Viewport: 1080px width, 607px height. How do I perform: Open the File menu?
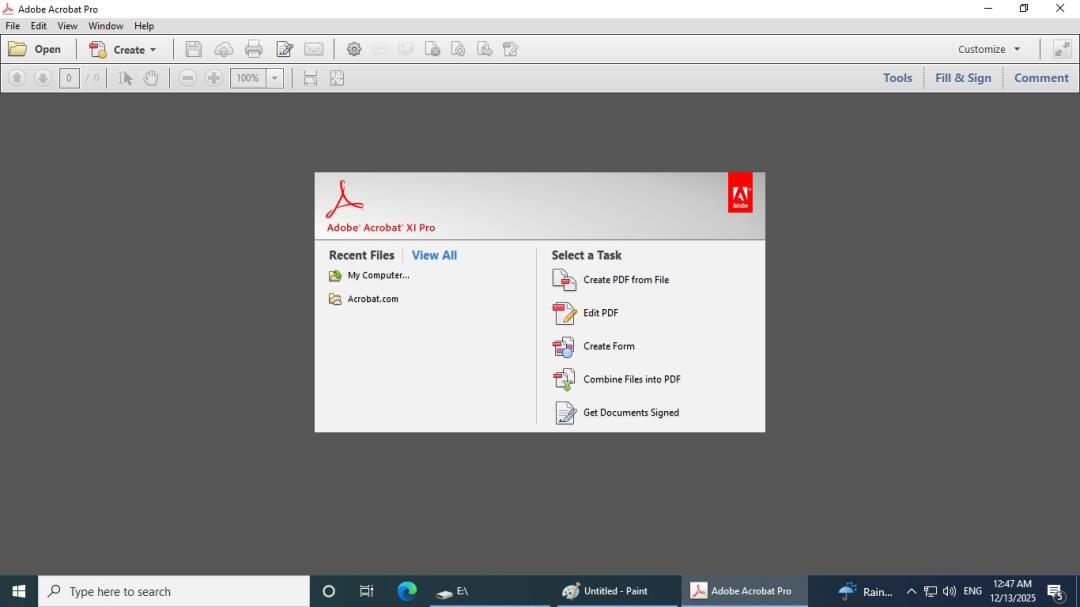pyautogui.click(x=12, y=25)
